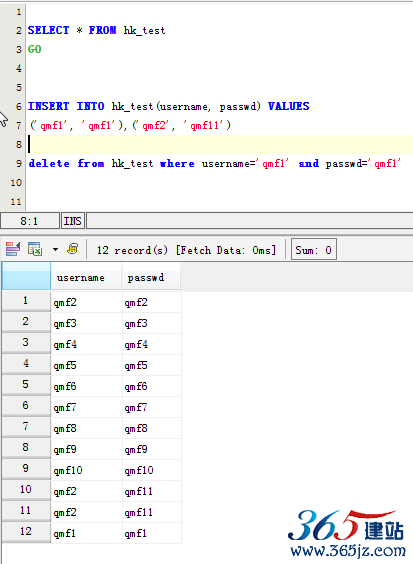Click the record view toggle icon
Viewport: 413px width, 564px height.
pyautogui.click(x=13, y=249)
